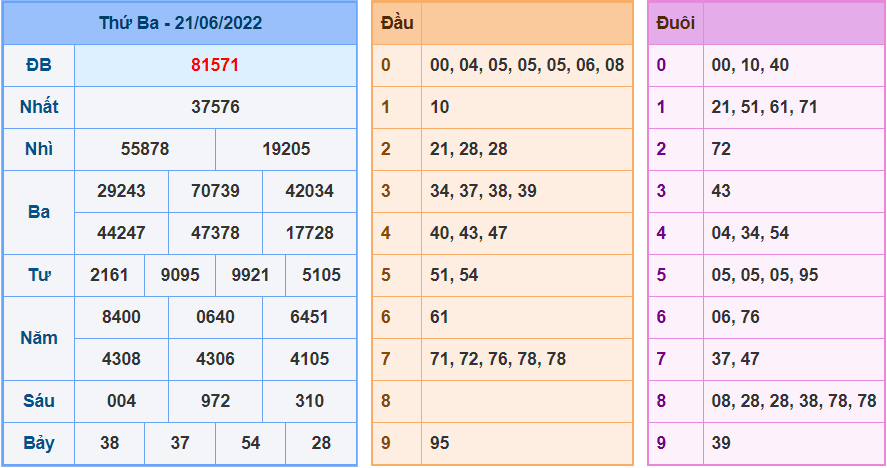Select second prize number 19205
887x468 pixels.
click(x=286, y=149)
